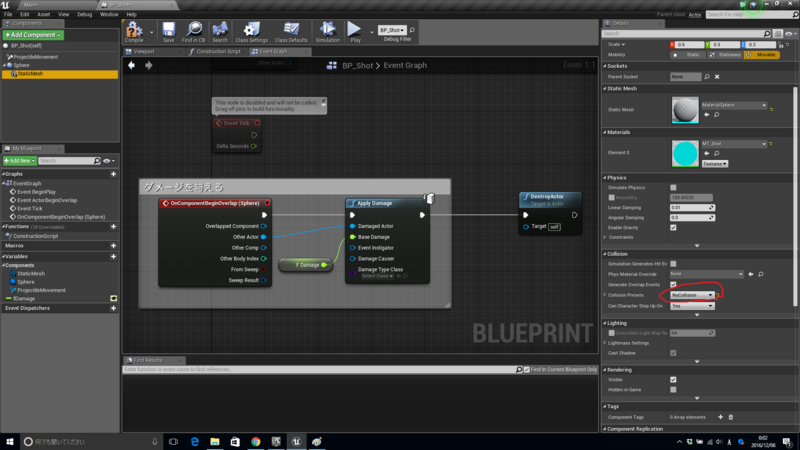800x450 pixels.
Task: Add a new Variable with plus icon
Action: click(x=113, y=257)
